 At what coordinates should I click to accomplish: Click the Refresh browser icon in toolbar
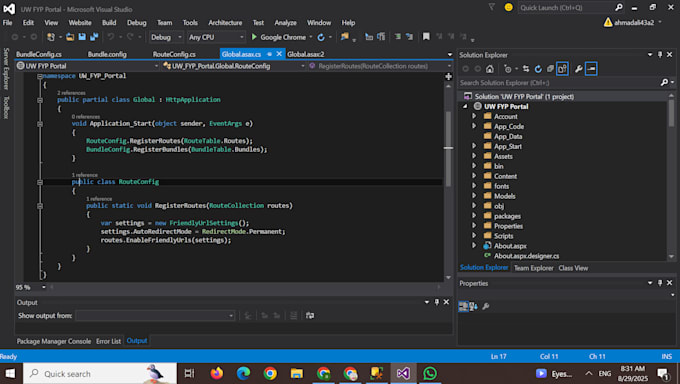(x=321, y=37)
